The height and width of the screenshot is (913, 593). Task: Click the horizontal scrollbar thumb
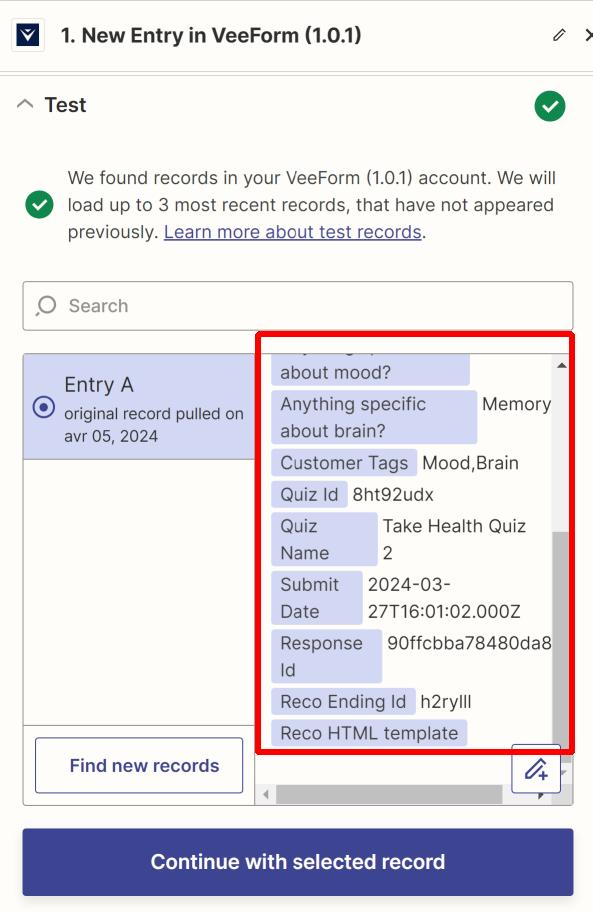click(x=389, y=794)
